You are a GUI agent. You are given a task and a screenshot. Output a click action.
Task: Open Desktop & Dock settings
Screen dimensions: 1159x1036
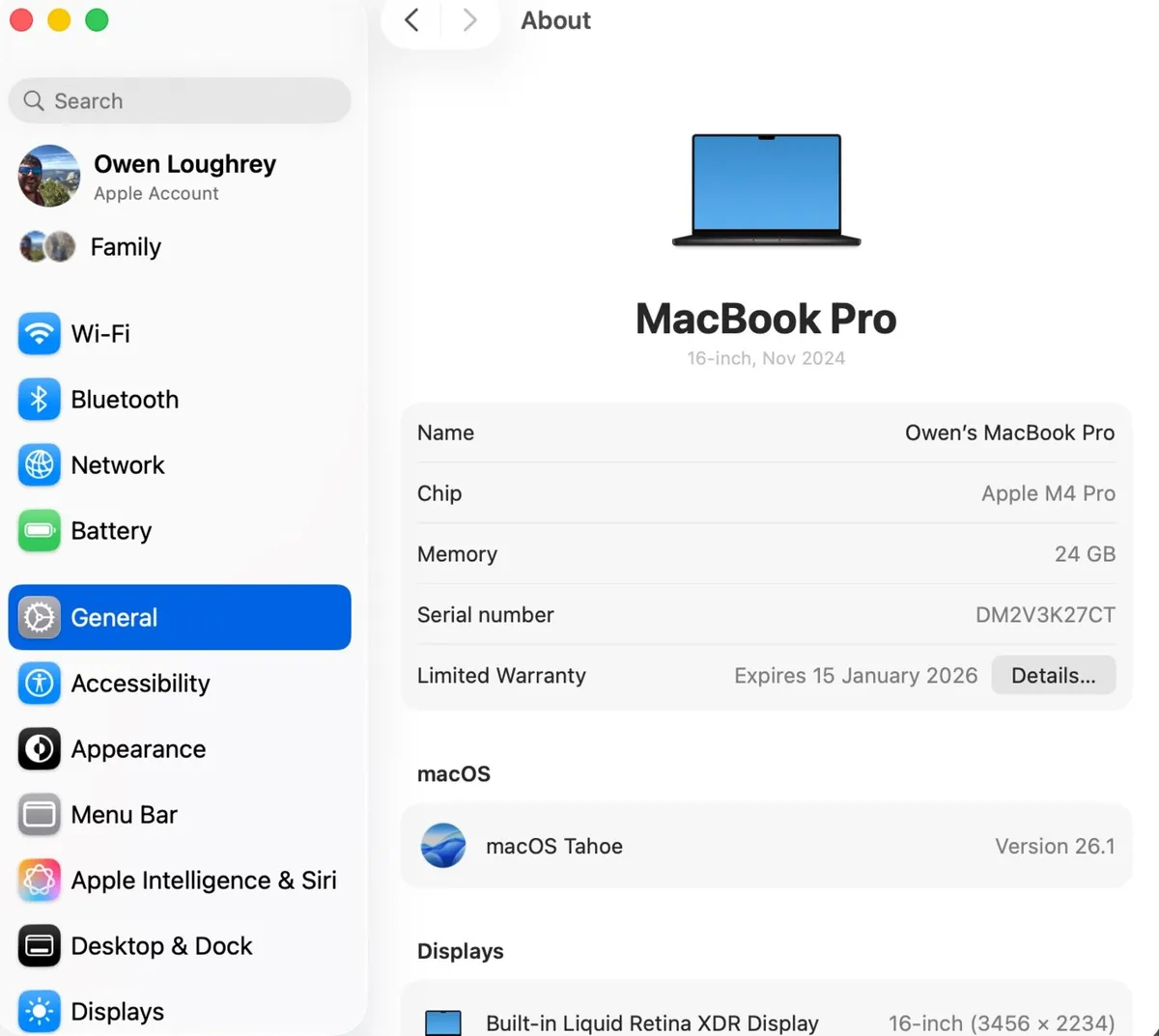tap(160, 945)
